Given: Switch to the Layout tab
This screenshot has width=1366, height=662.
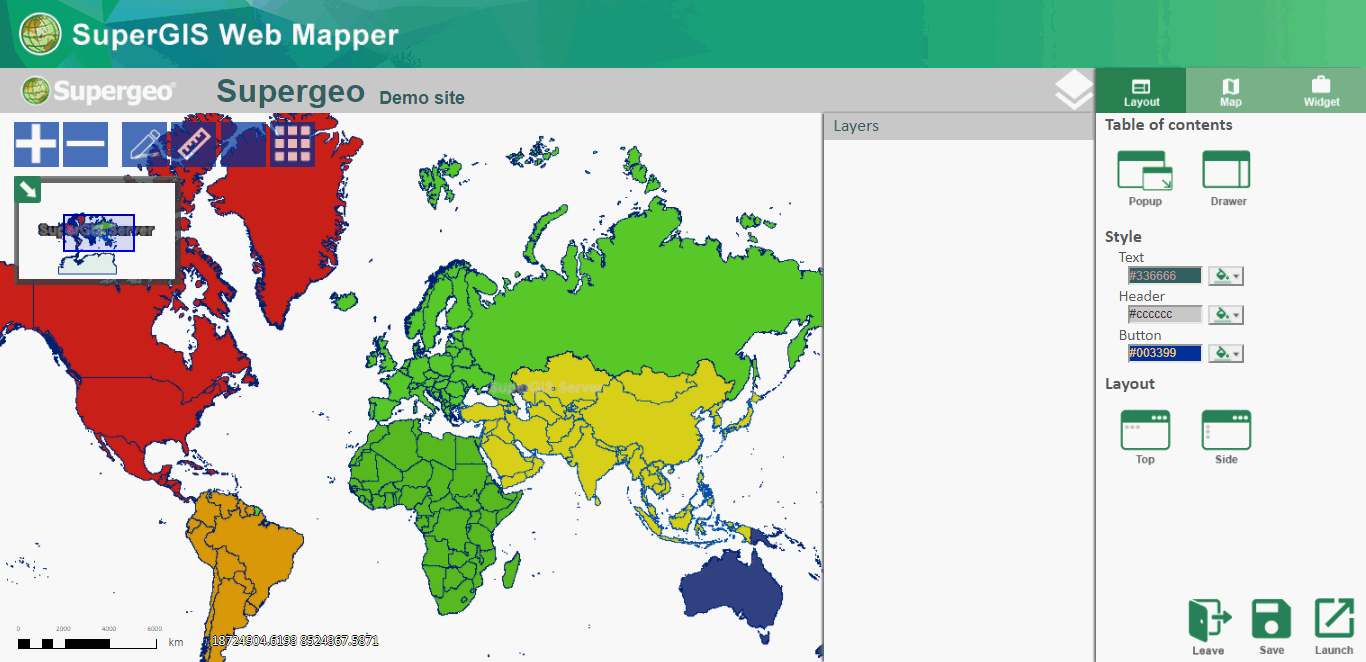Looking at the screenshot, I should [1141, 91].
